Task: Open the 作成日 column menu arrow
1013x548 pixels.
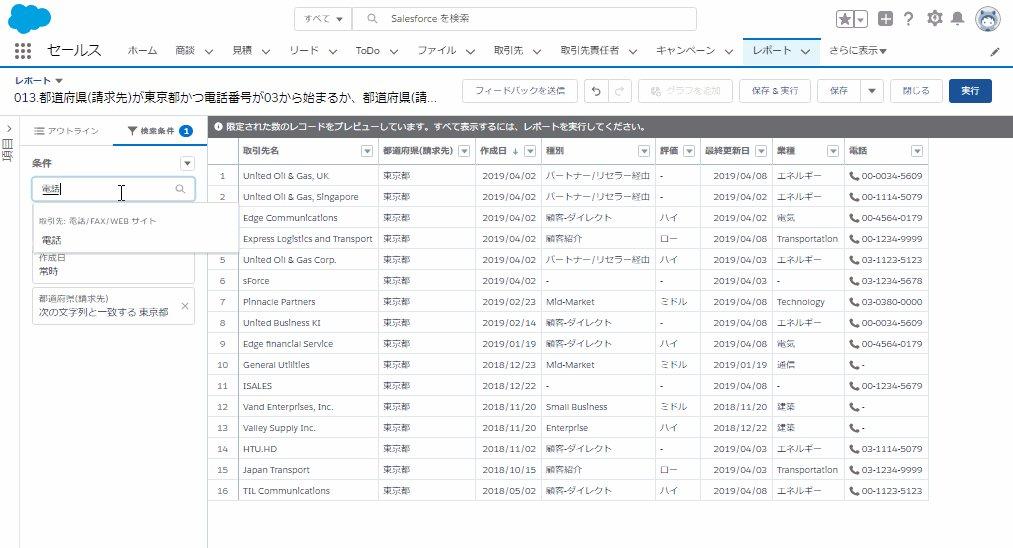Action: [530, 151]
